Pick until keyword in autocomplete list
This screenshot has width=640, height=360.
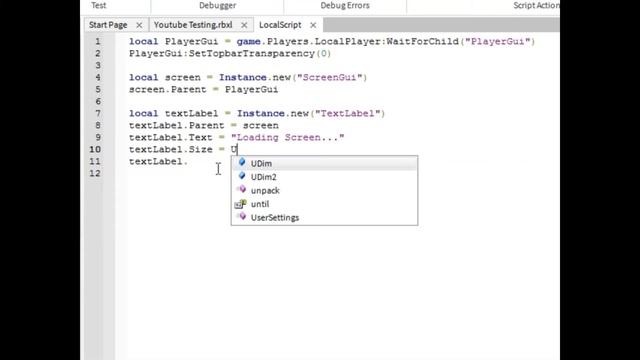[324, 204]
